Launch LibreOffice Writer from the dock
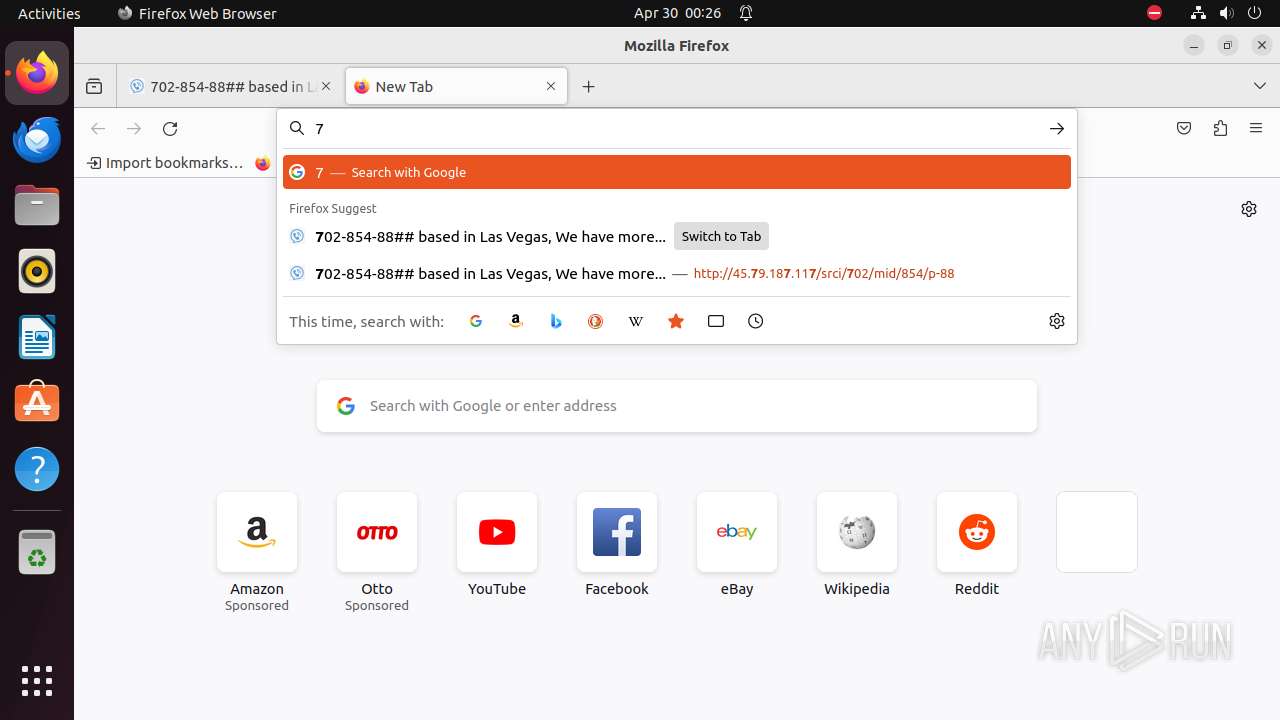Image resolution: width=1280 pixels, height=720 pixels. click(37, 337)
